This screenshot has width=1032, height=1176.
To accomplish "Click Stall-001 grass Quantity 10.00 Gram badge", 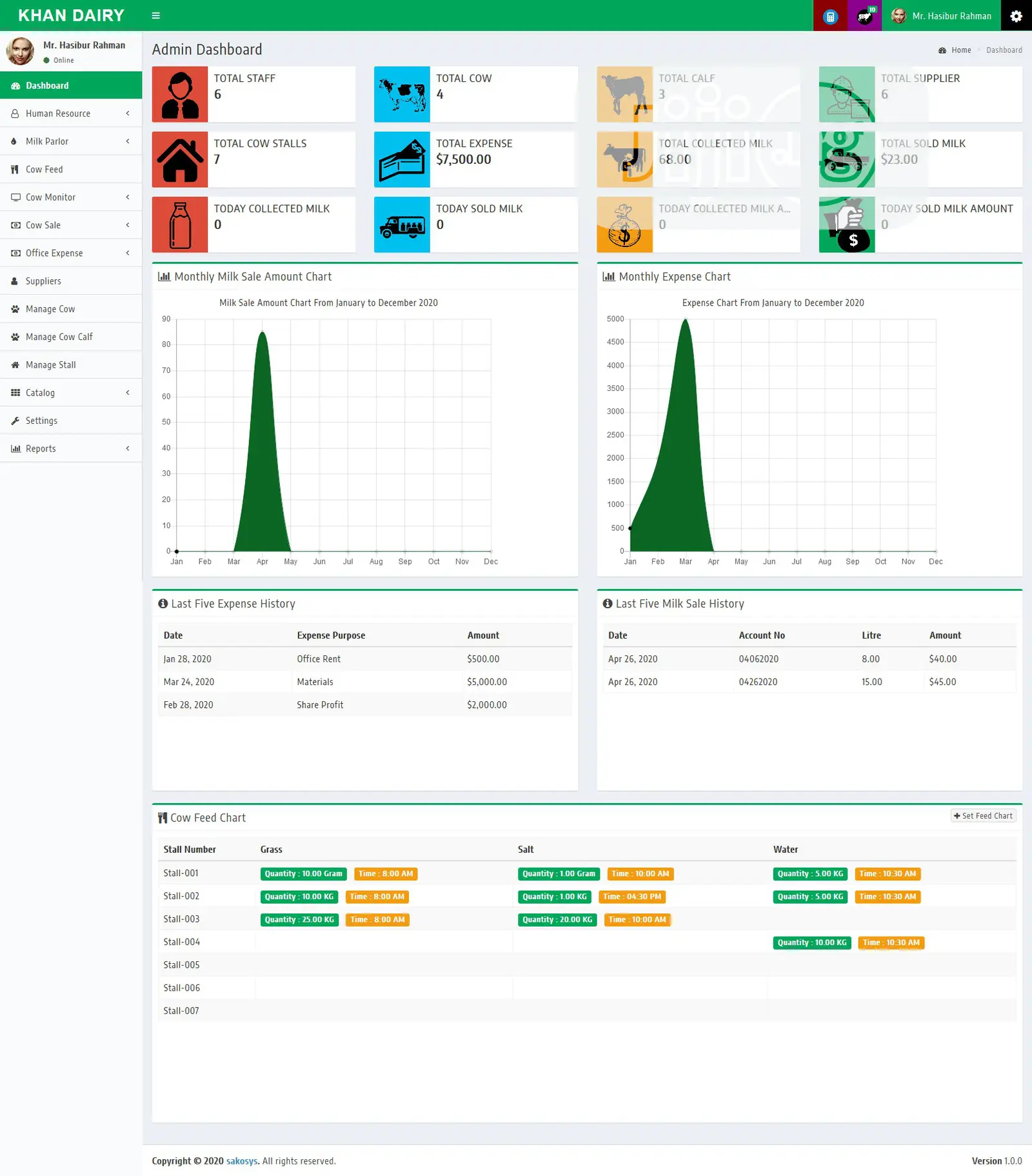I will point(303,874).
